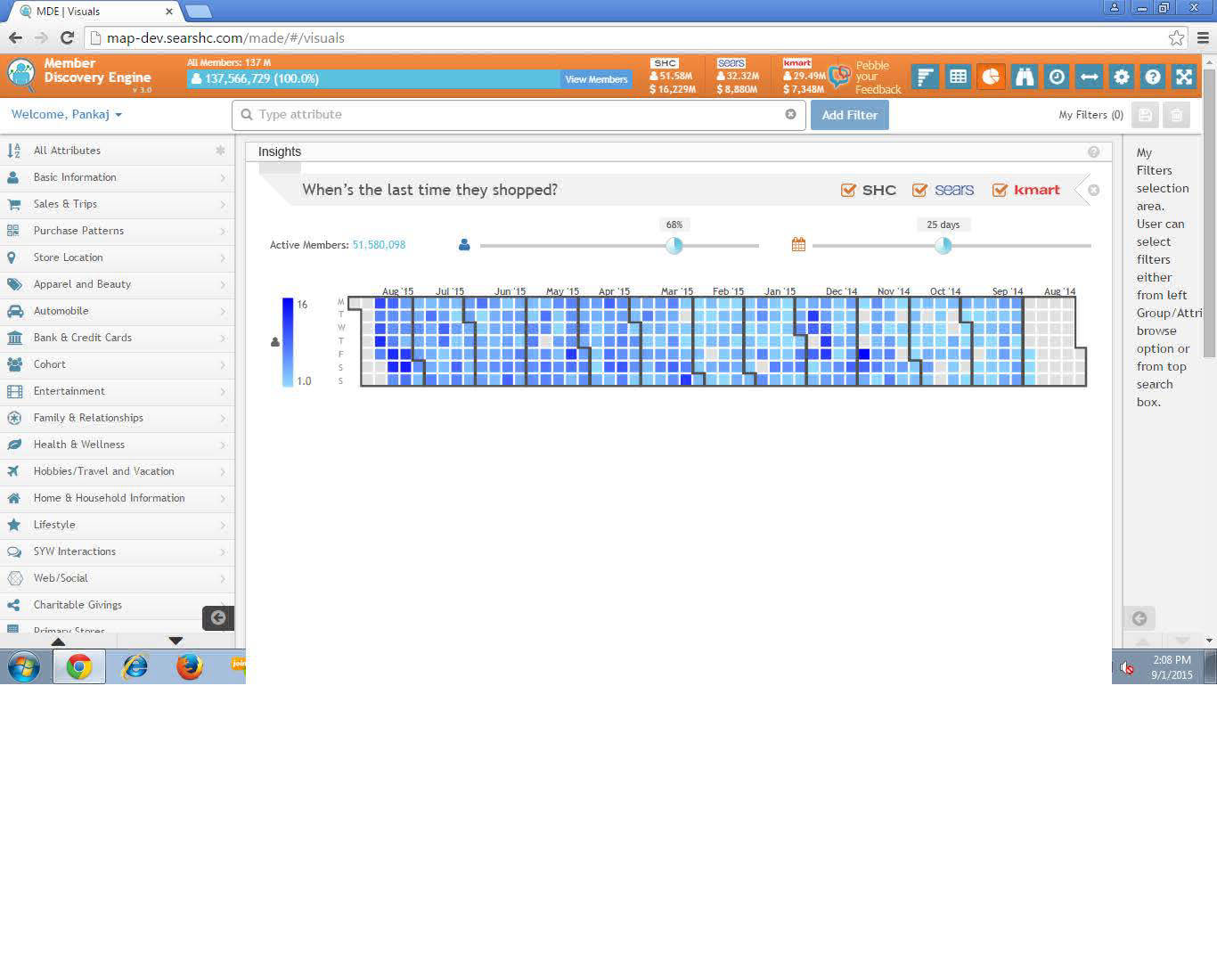Open the help question mark icon

tap(1153, 78)
